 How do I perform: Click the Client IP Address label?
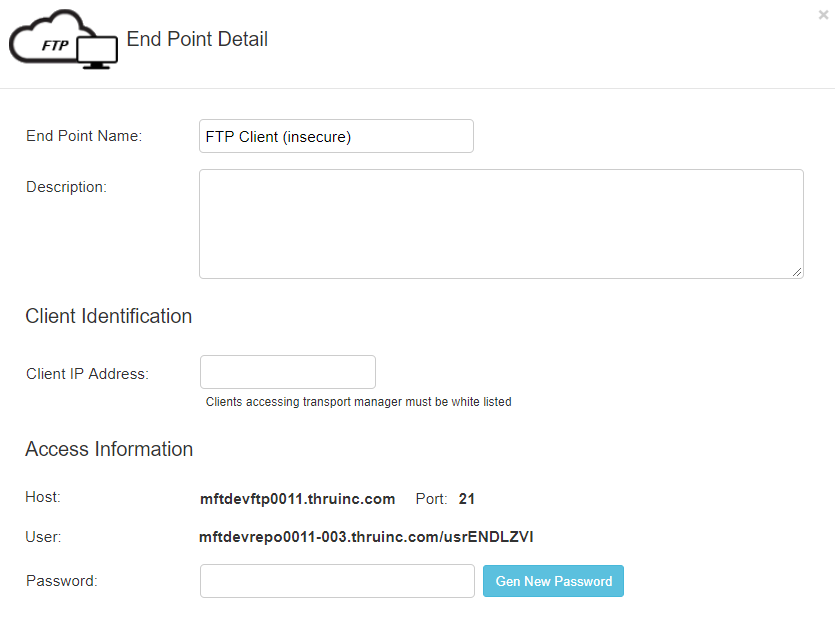[x=87, y=374]
